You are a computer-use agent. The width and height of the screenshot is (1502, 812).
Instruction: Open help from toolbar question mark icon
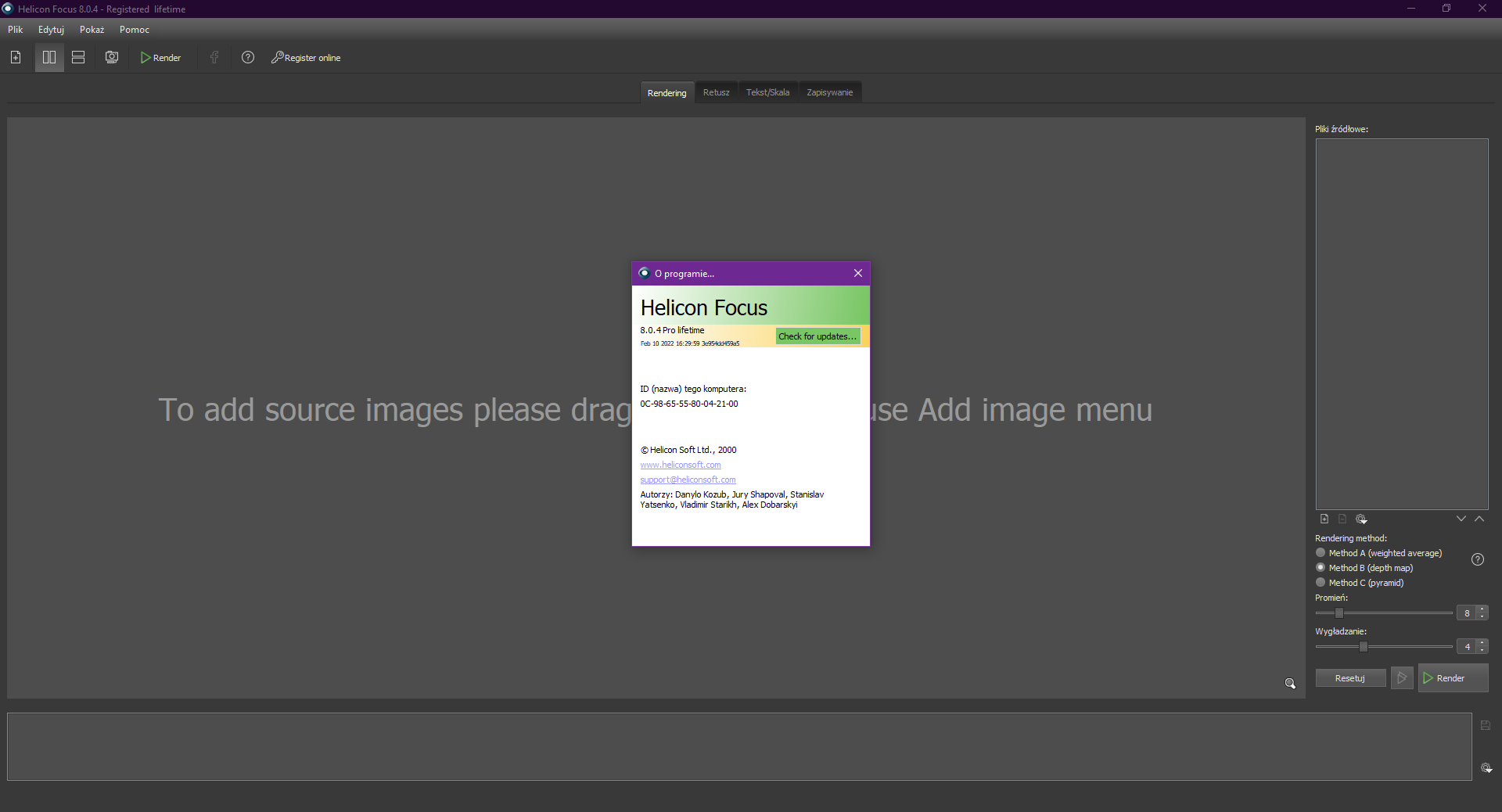point(248,58)
